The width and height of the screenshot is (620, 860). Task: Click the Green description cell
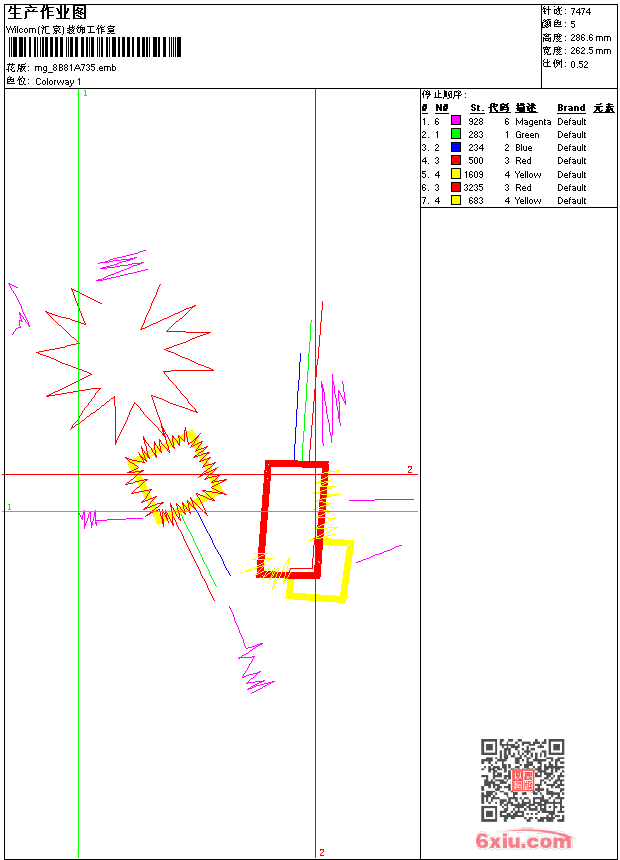click(x=527, y=135)
